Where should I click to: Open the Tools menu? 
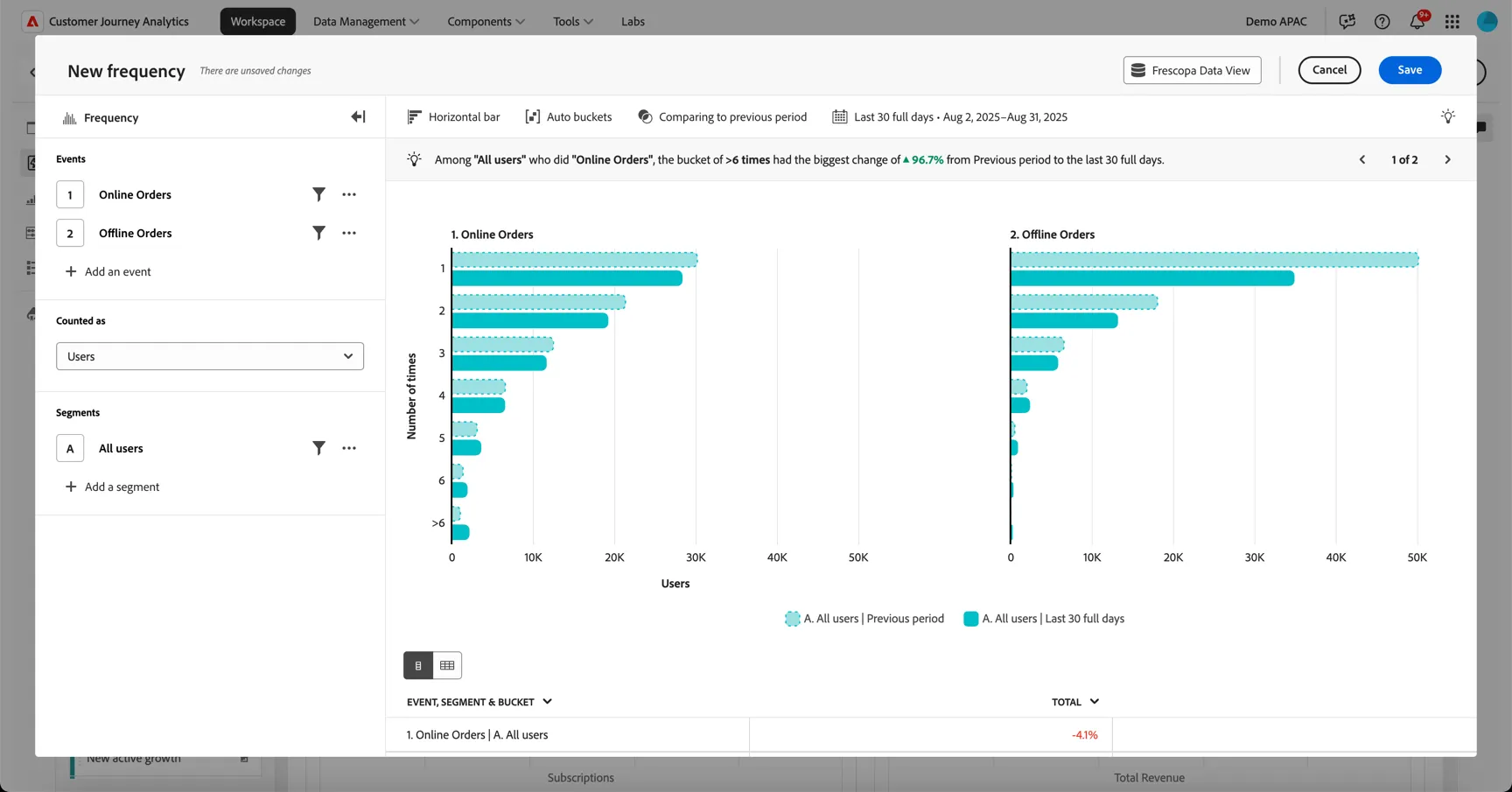[x=573, y=21]
